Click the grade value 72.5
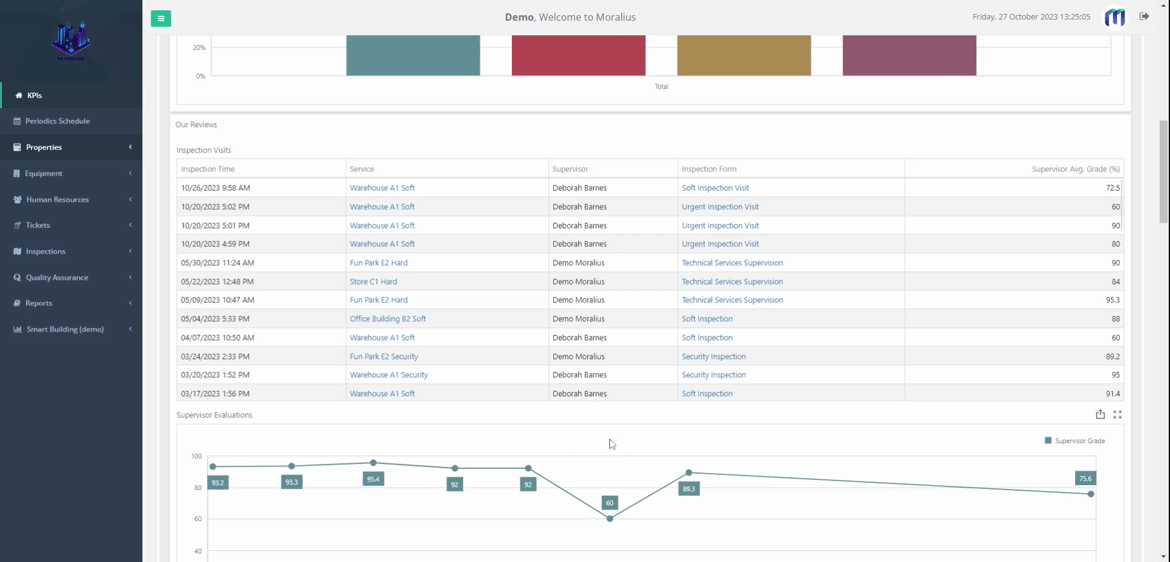 (1113, 188)
